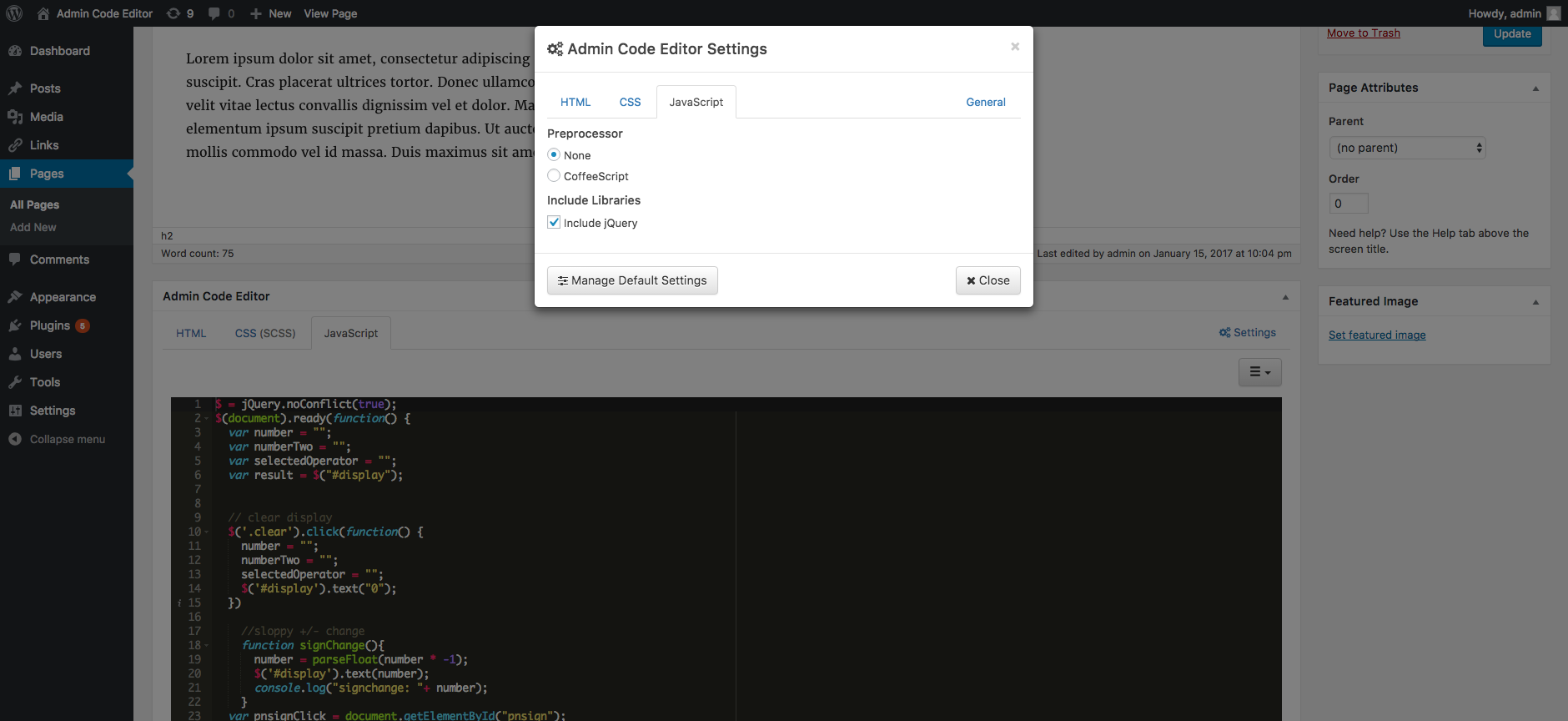Open Dashboard from the sidebar icon
This screenshot has width=1568, height=721.
coord(15,51)
